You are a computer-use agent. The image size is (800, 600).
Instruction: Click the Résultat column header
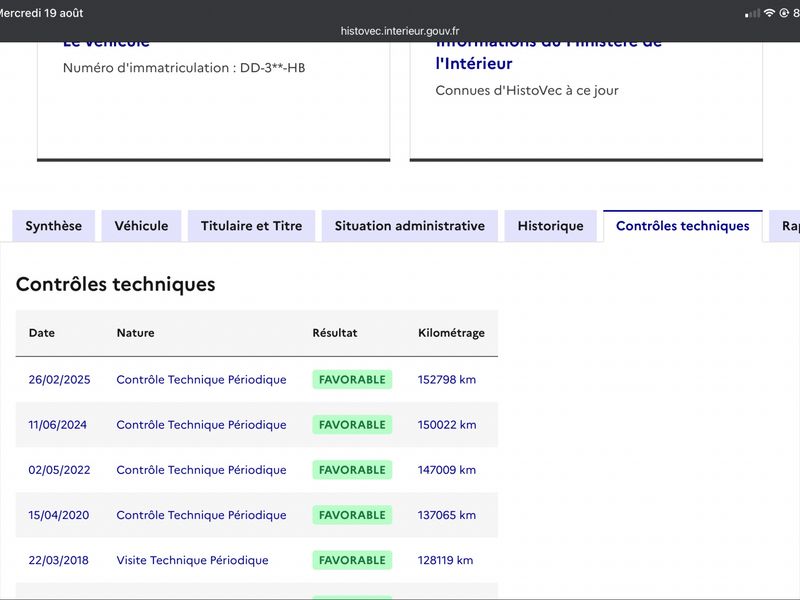pos(335,333)
